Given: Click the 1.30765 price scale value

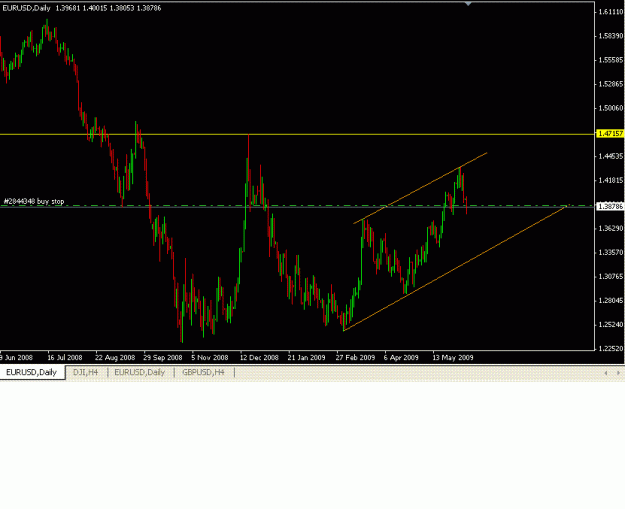Looking at the screenshot, I should coord(610,276).
